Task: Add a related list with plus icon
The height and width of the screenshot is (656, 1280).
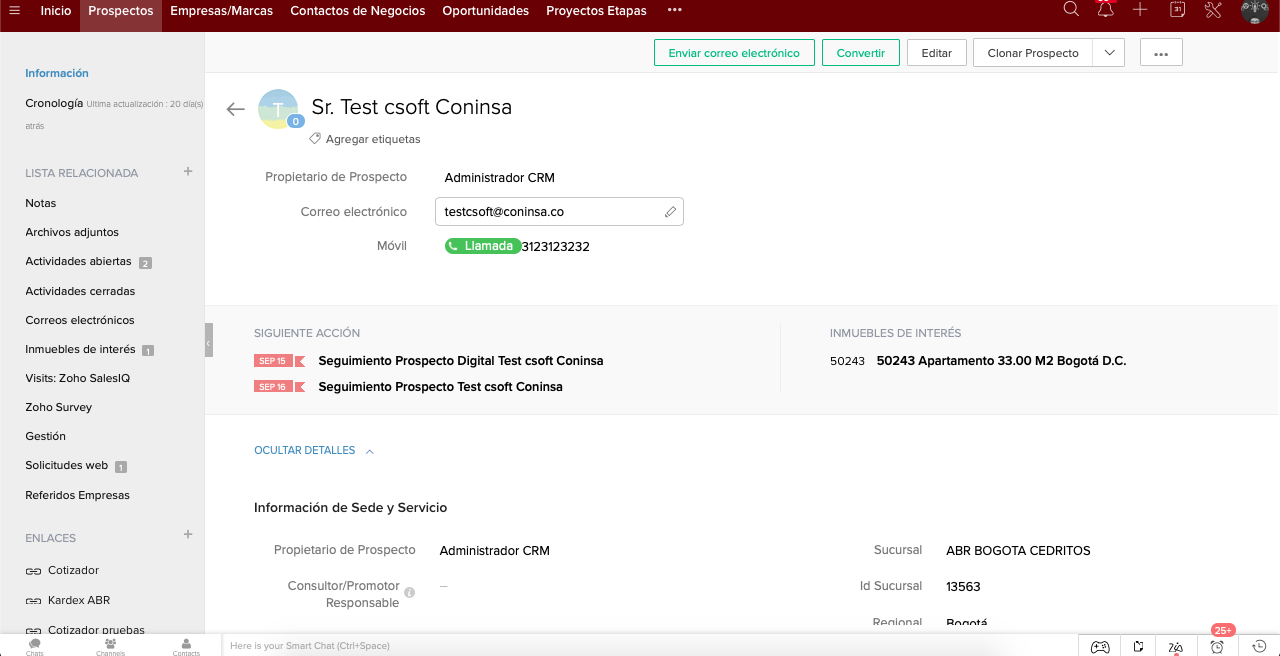Action: pyautogui.click(x=187, y=172)
